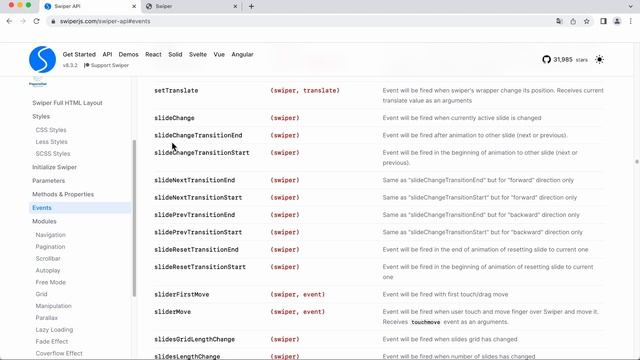The width and height of the screenshot is (640, 360).
Task: Click the slidePrevTransitionEnd event name
Action: [x=195, y=215]
